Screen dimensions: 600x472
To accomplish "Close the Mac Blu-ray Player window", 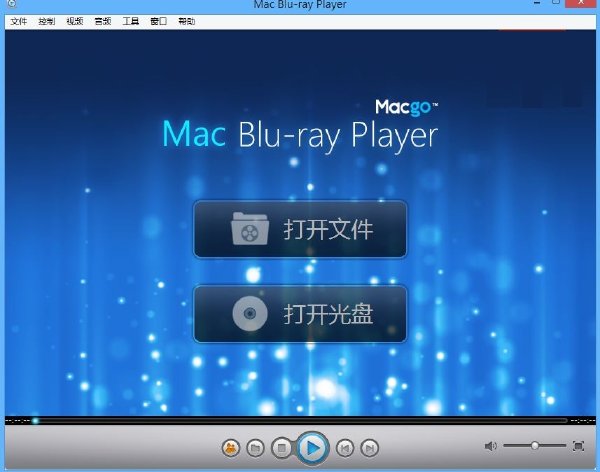I will (x=581, y=3).
